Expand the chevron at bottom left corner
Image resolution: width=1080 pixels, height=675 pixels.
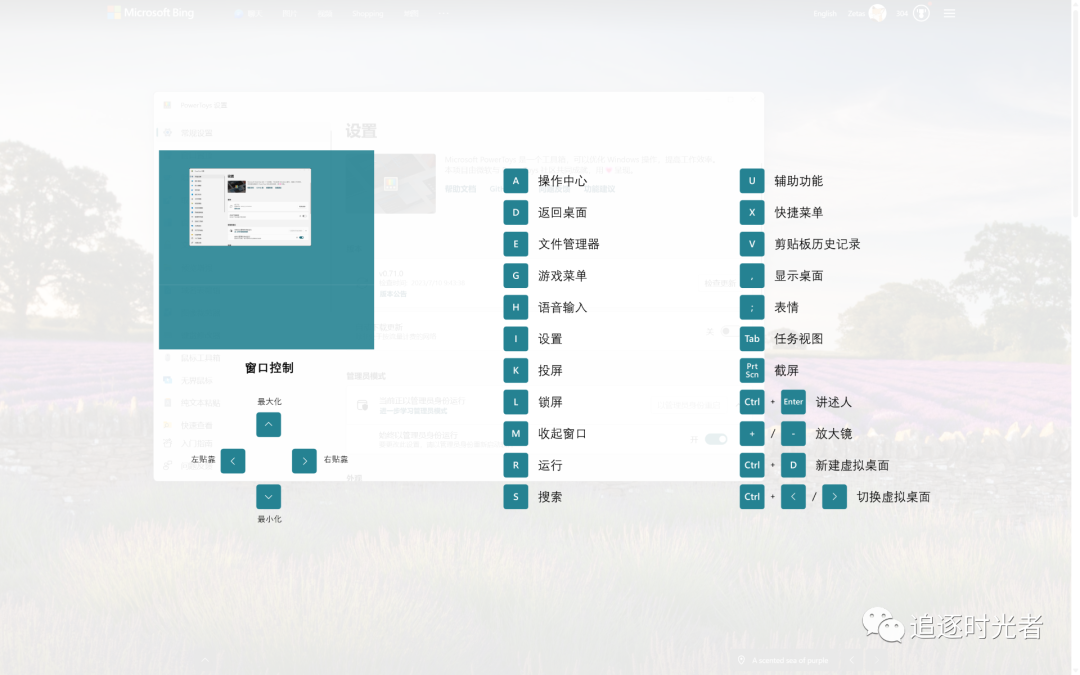pyautogui.click(x=204, y=660)
